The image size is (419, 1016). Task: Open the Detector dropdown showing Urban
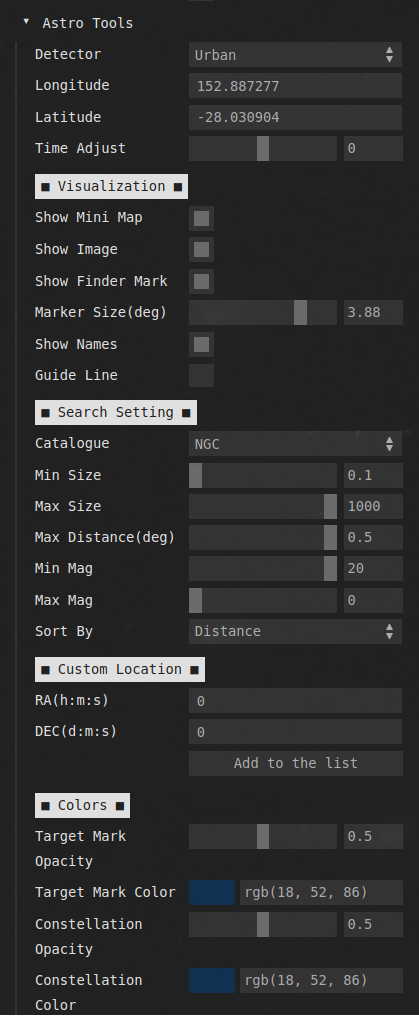click(295, 54)
